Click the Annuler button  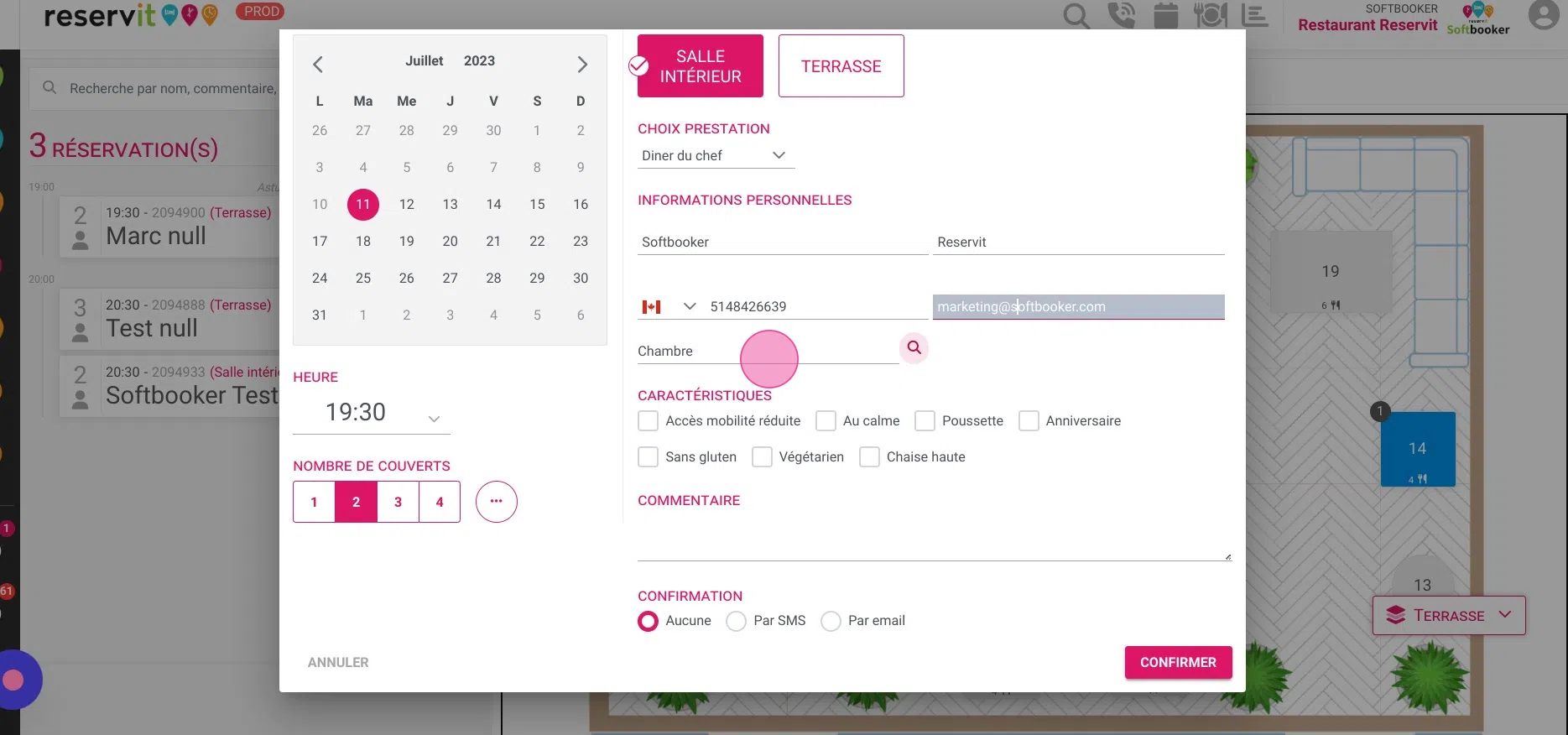[x=338, y=663]
